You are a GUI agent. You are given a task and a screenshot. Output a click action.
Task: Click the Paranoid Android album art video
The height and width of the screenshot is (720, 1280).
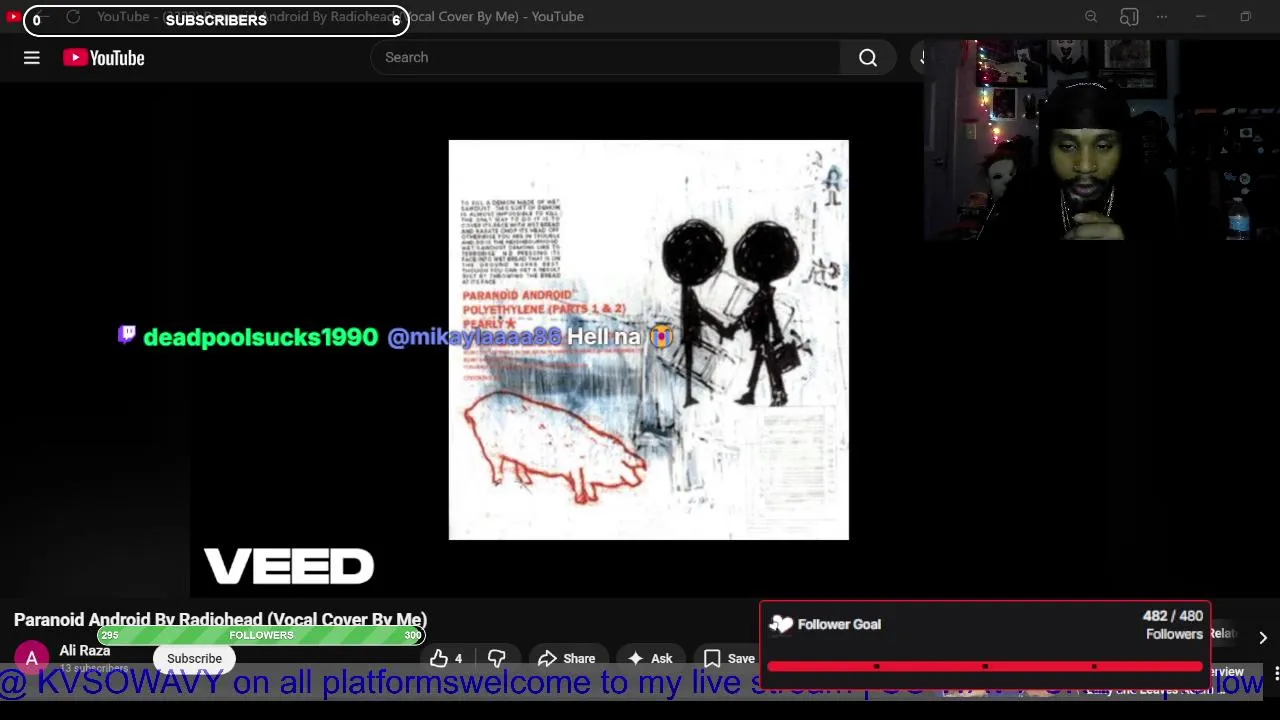tap(648, 340)
